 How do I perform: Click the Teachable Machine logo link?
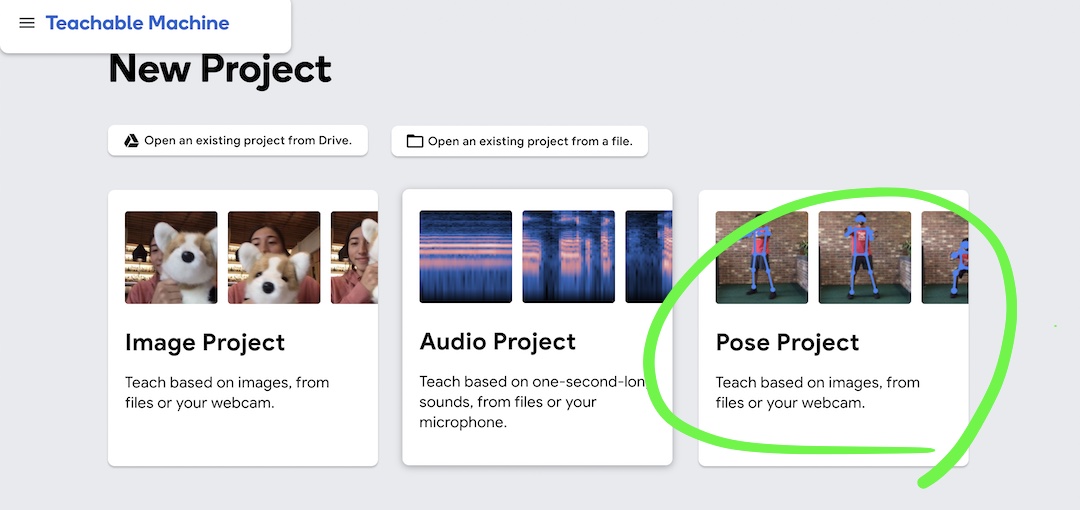point(137,23)
